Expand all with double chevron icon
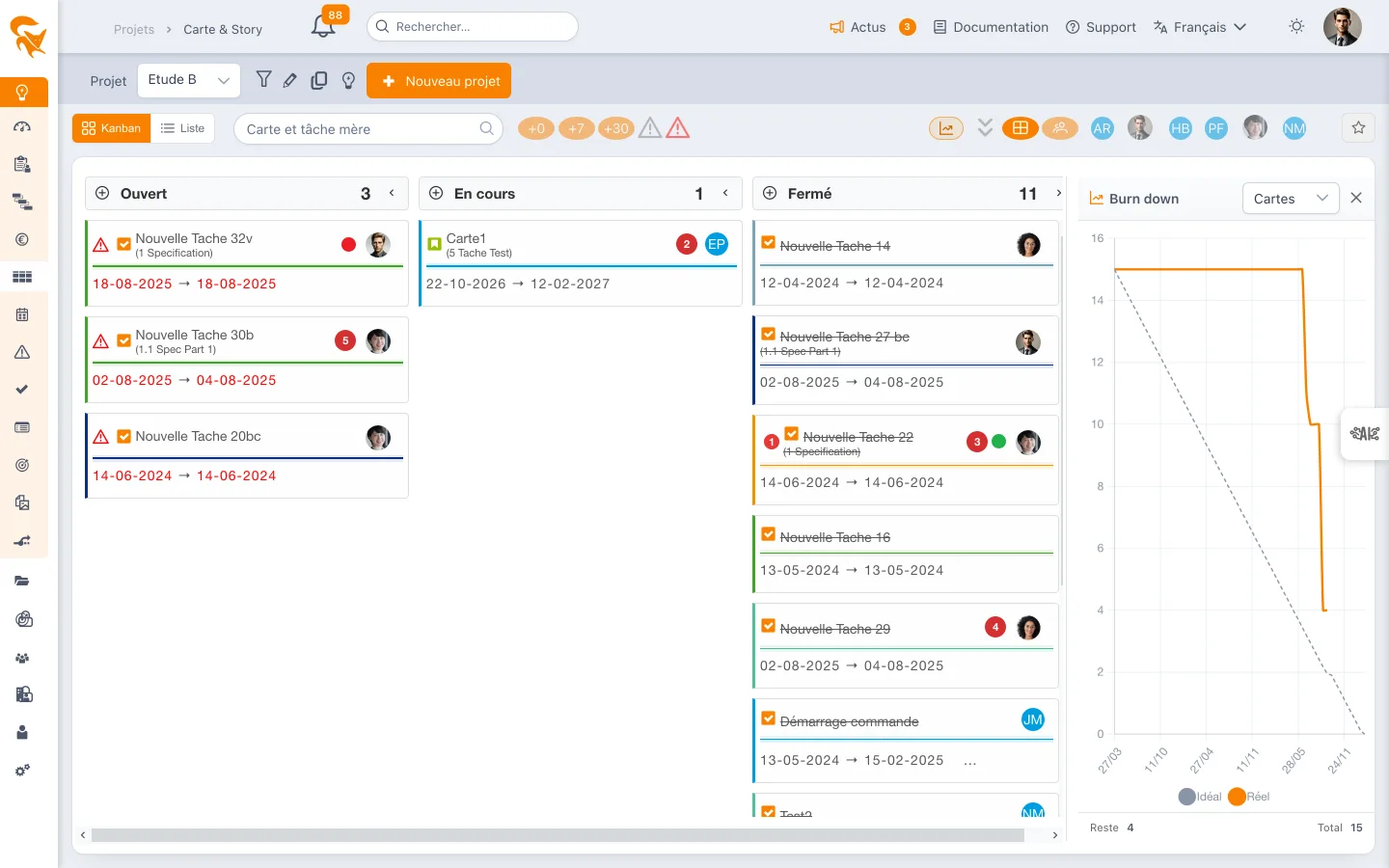This screenshot has width=1389, height=868. [985, 127]
